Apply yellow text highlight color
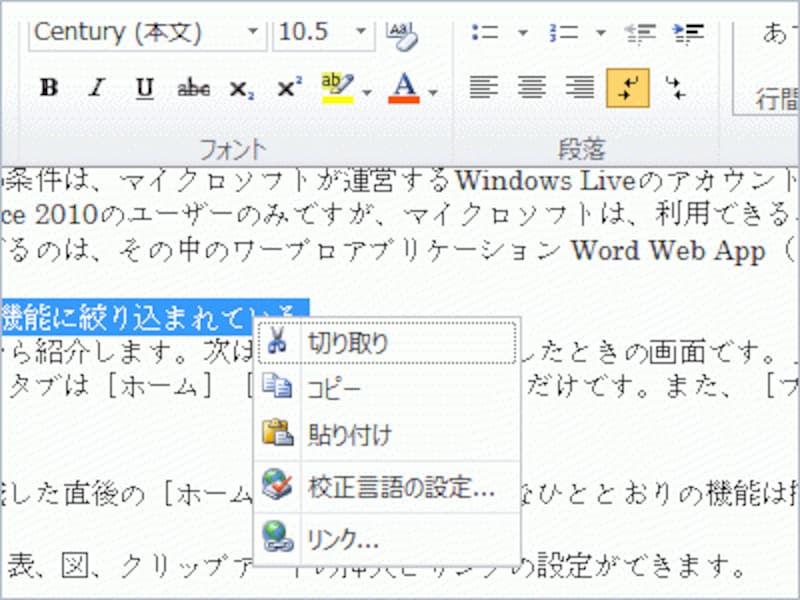 click(x=337, y=88)
